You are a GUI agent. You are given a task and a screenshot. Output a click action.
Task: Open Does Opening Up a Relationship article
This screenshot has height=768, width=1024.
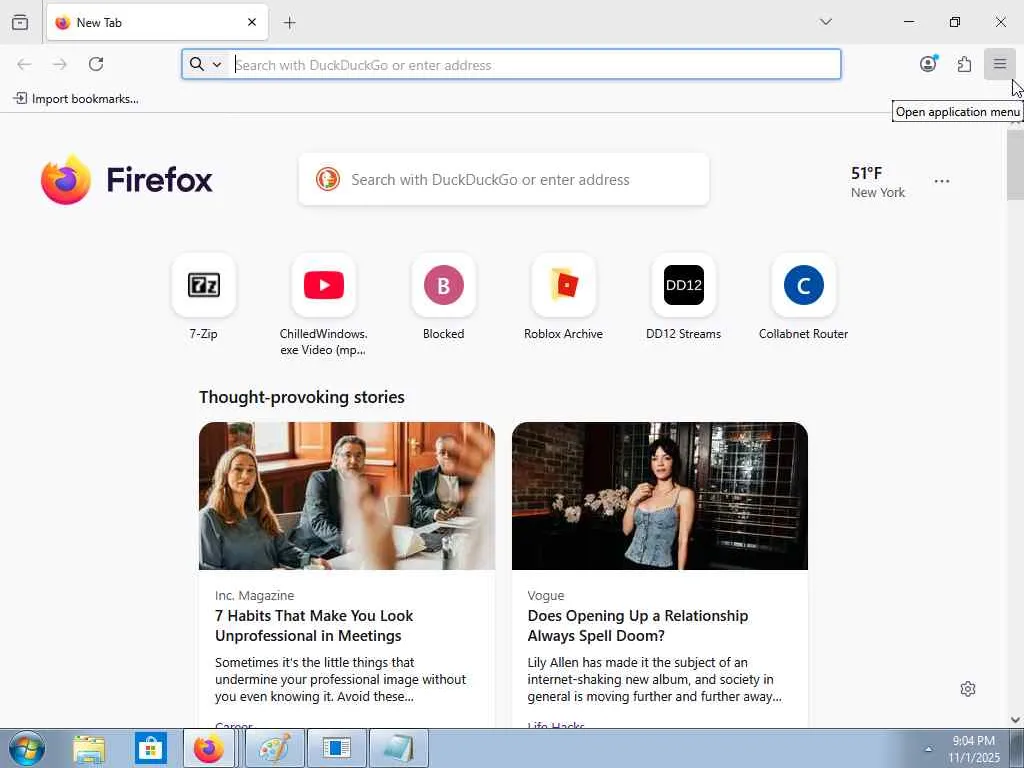point(638,626)
